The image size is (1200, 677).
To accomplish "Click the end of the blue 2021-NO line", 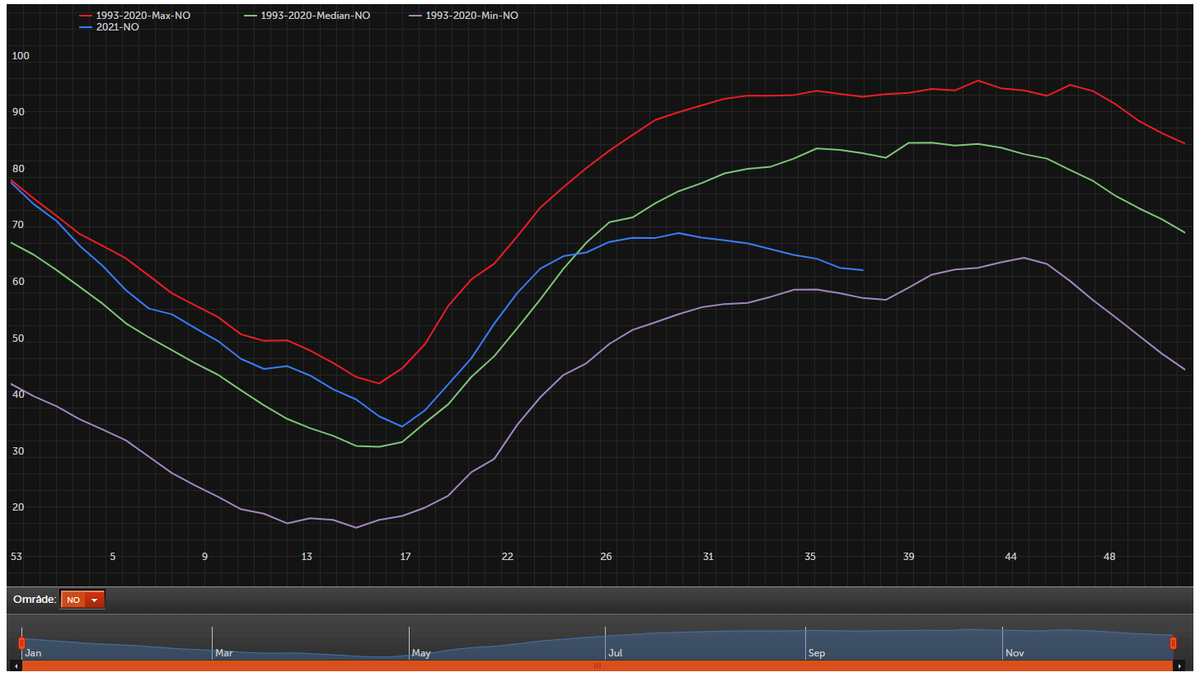I will (x=862, y=270).
